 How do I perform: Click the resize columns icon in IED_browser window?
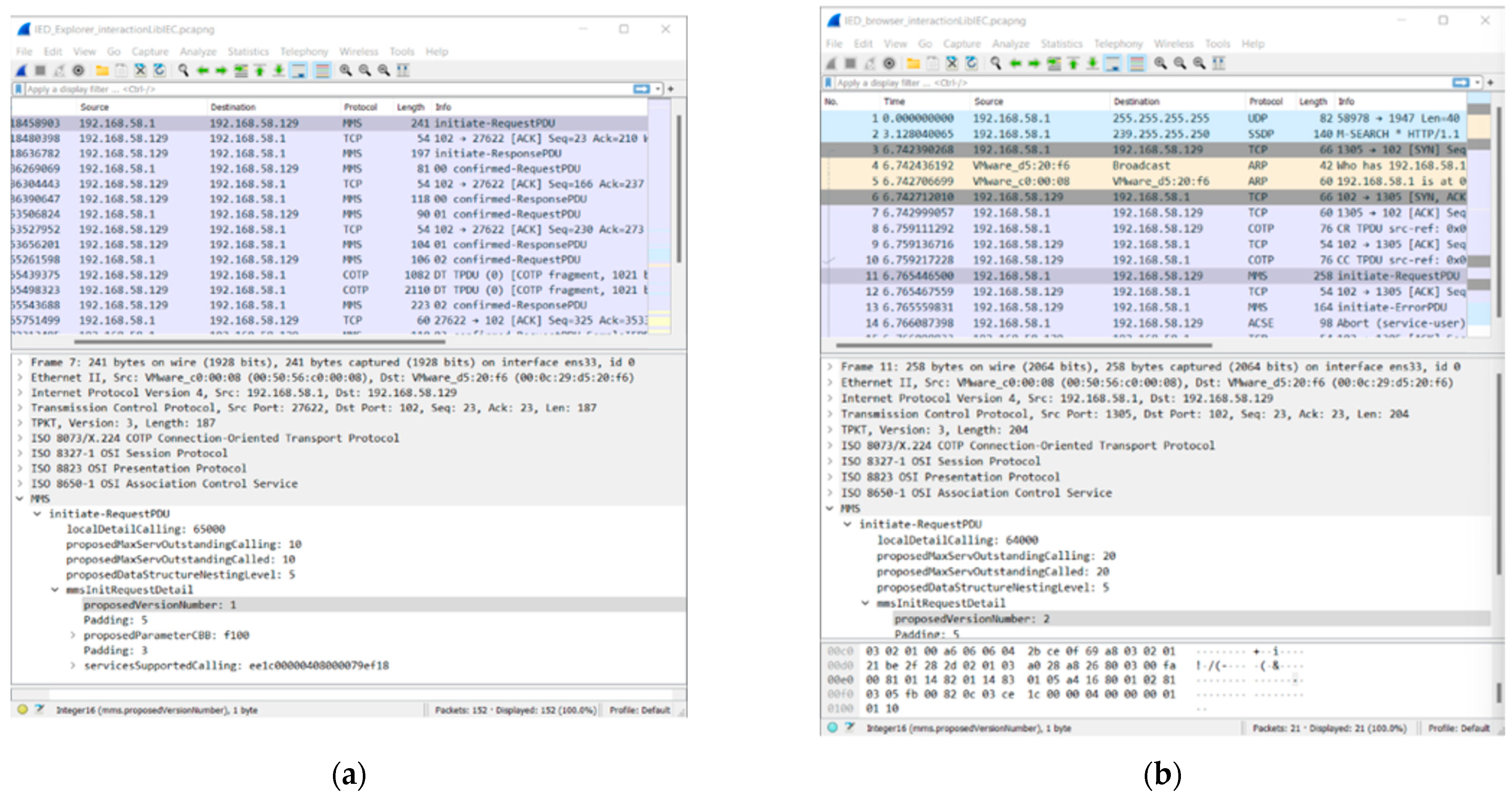point(1219,63)
